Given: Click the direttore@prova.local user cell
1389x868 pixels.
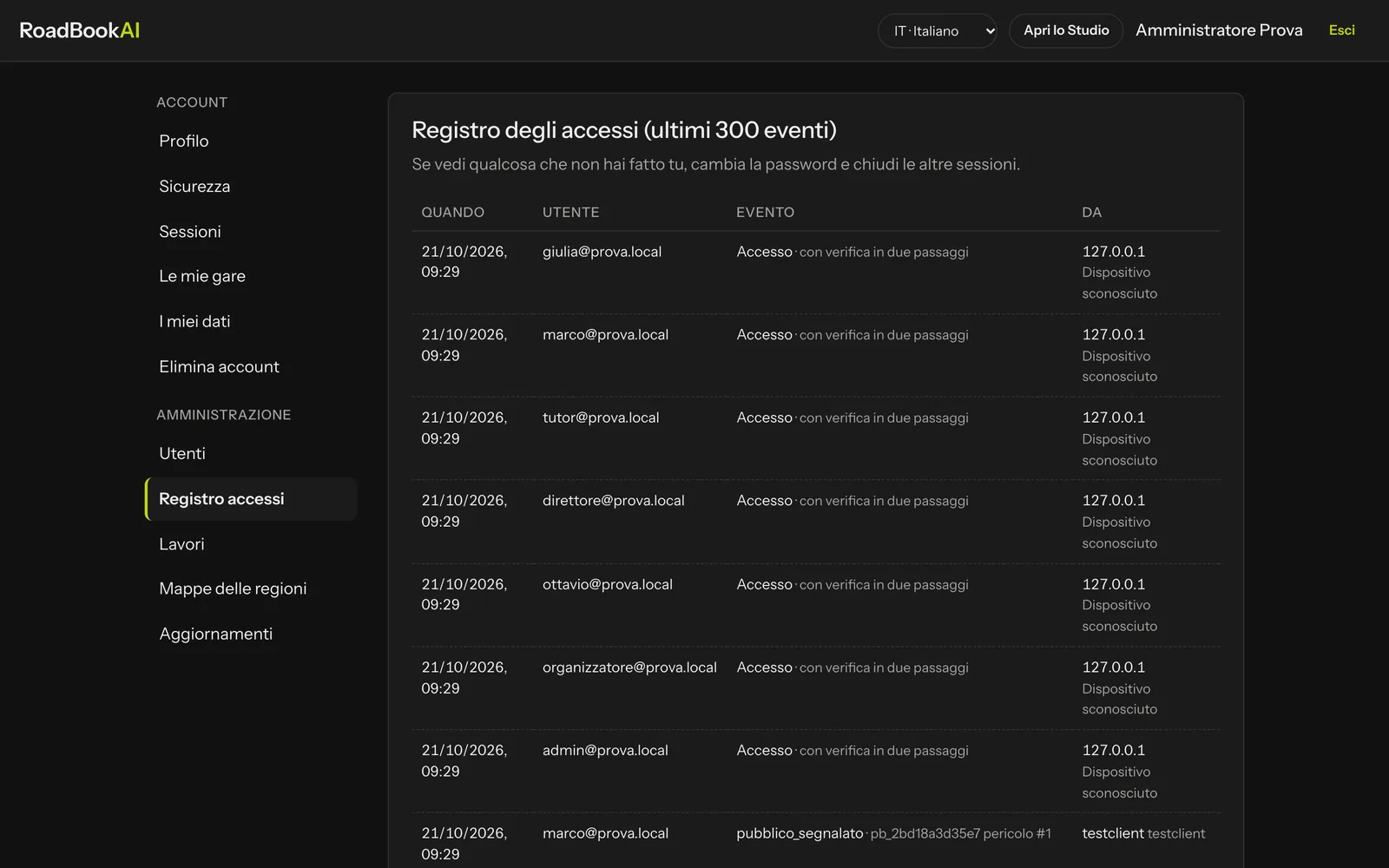Looking at the screenshot, I should pos(613,501).
